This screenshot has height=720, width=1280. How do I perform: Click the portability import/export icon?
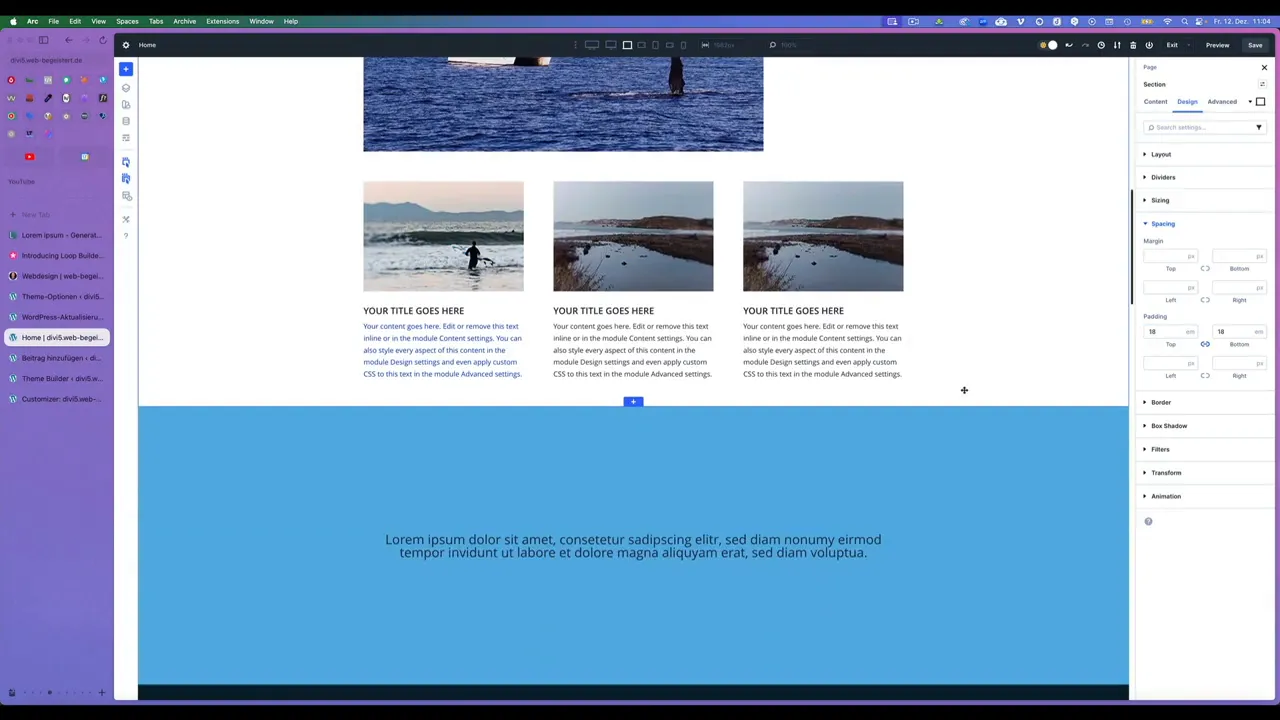[x=1117, y=44]
